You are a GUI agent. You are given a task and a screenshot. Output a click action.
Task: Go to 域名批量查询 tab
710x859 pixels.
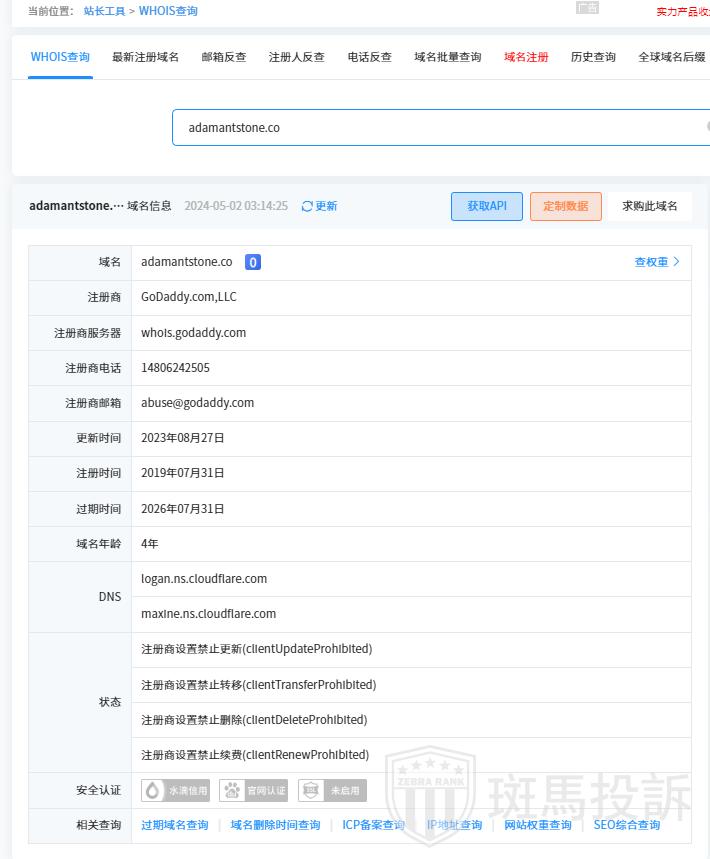click(x=448, y=57)
